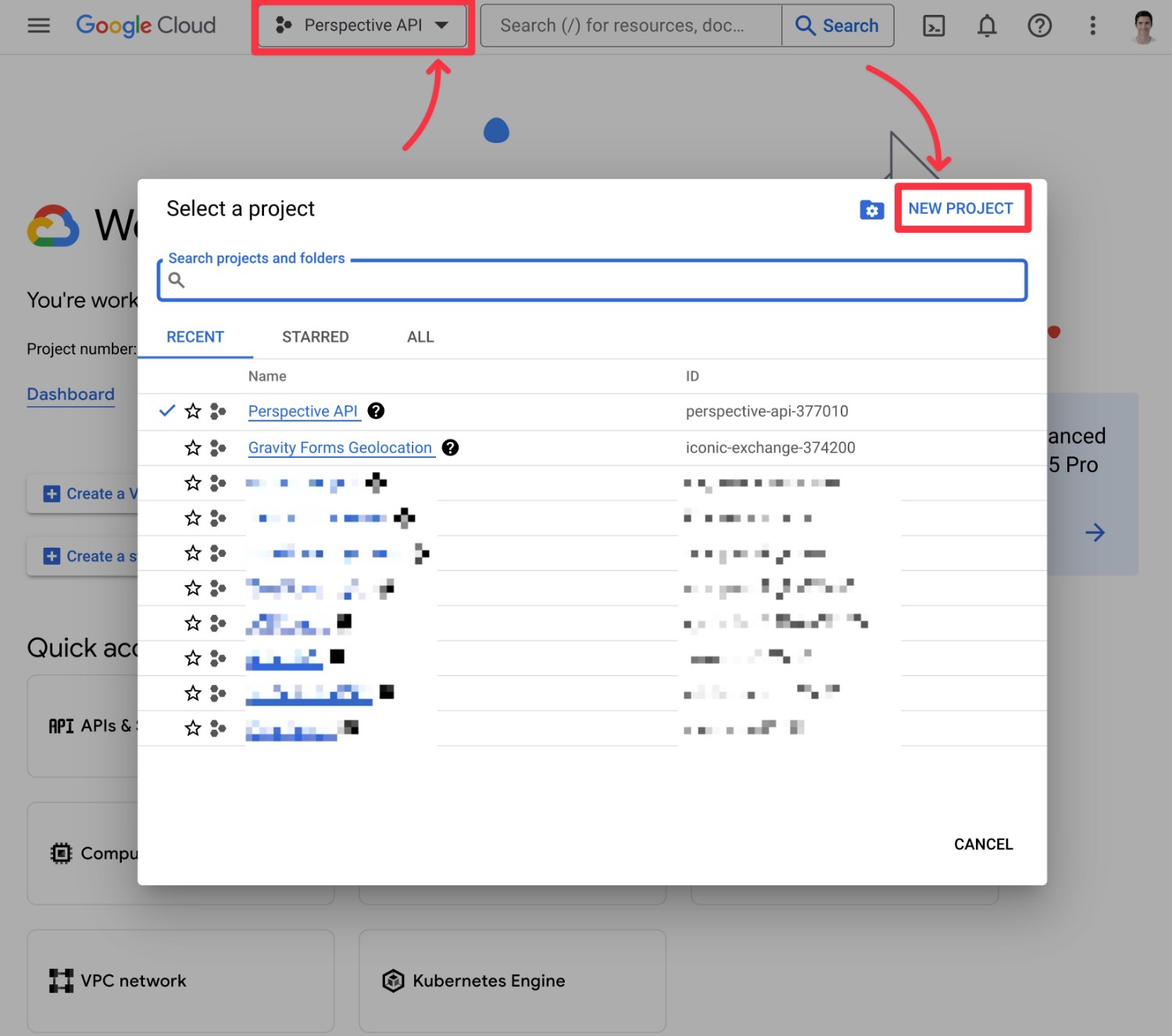Open manage resources folder-gear icon
This screenshot has height=1036, width=1172.
tap(872, 209)
